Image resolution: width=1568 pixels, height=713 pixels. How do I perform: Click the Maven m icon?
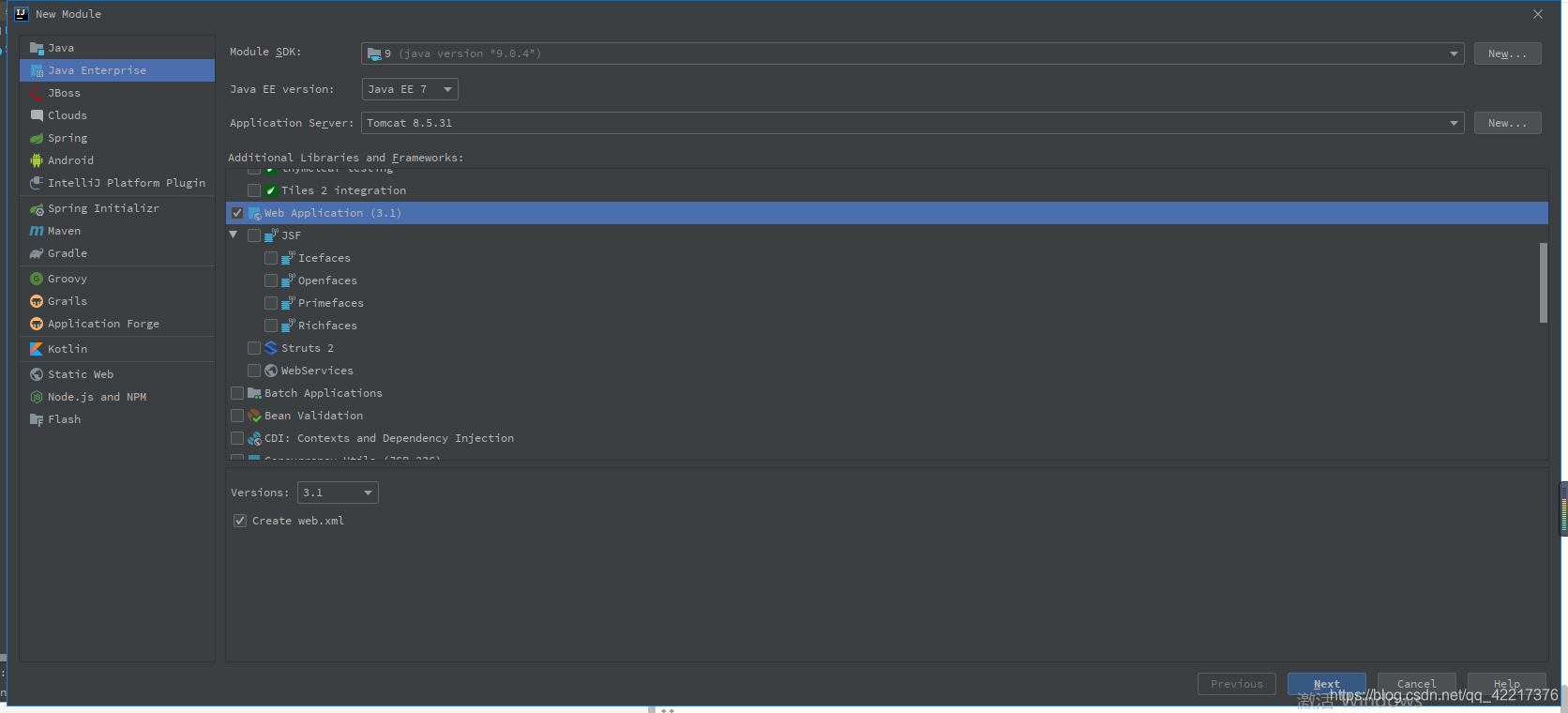[x=37, y=231]
